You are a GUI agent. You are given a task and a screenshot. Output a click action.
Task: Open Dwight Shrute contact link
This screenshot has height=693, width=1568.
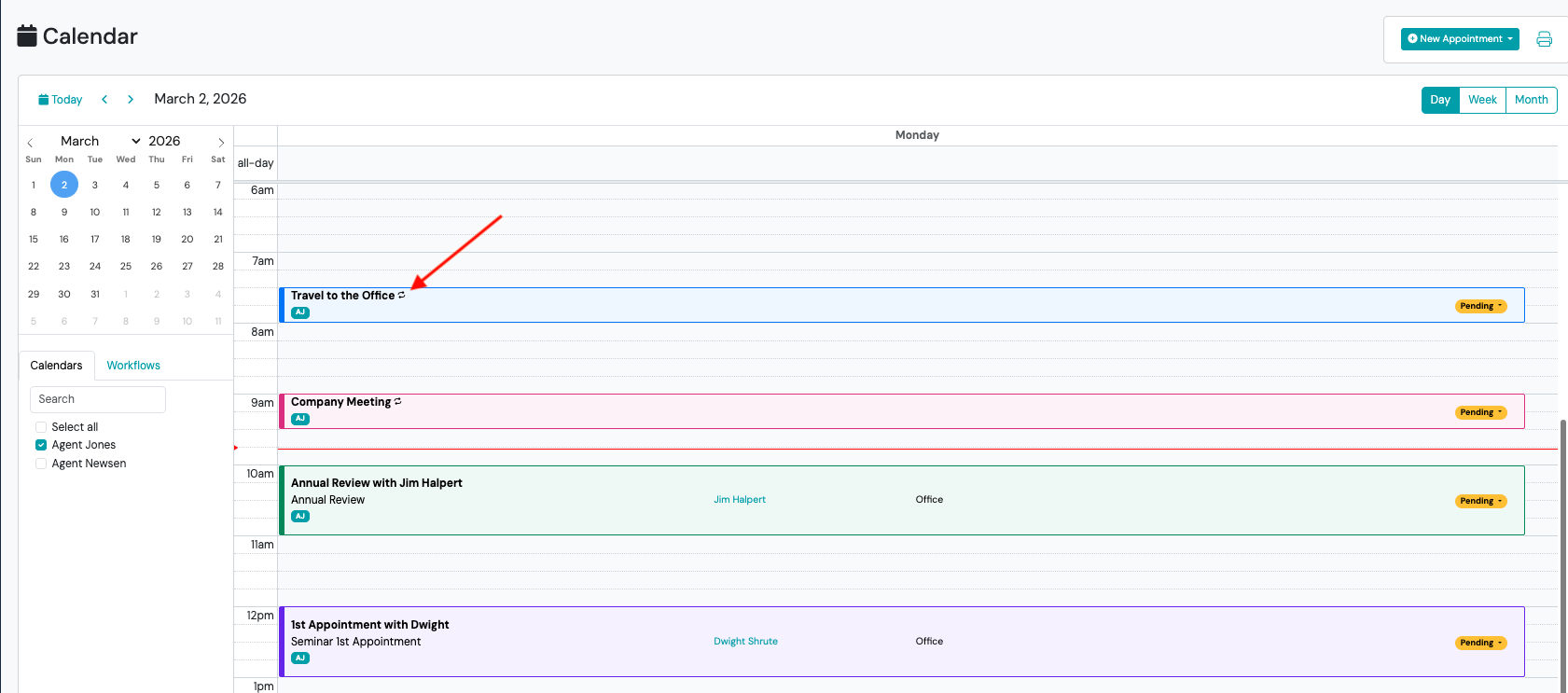pyautogui.click(x=745, y=642)
